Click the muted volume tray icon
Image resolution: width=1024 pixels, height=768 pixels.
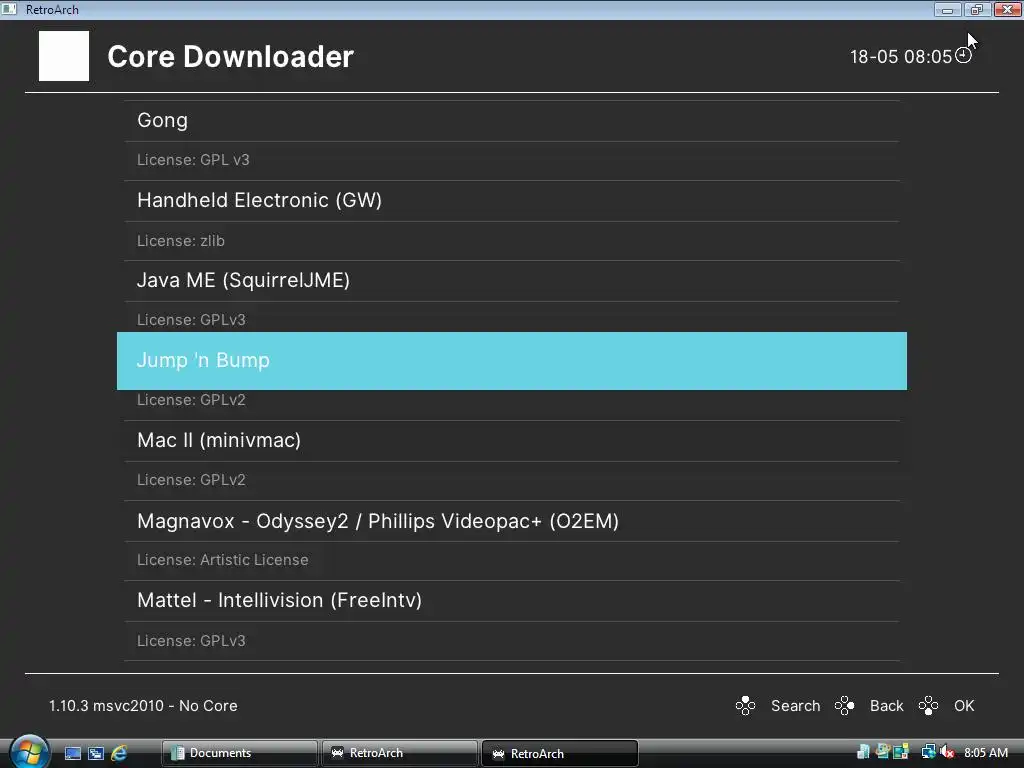(x=948, y=752)
